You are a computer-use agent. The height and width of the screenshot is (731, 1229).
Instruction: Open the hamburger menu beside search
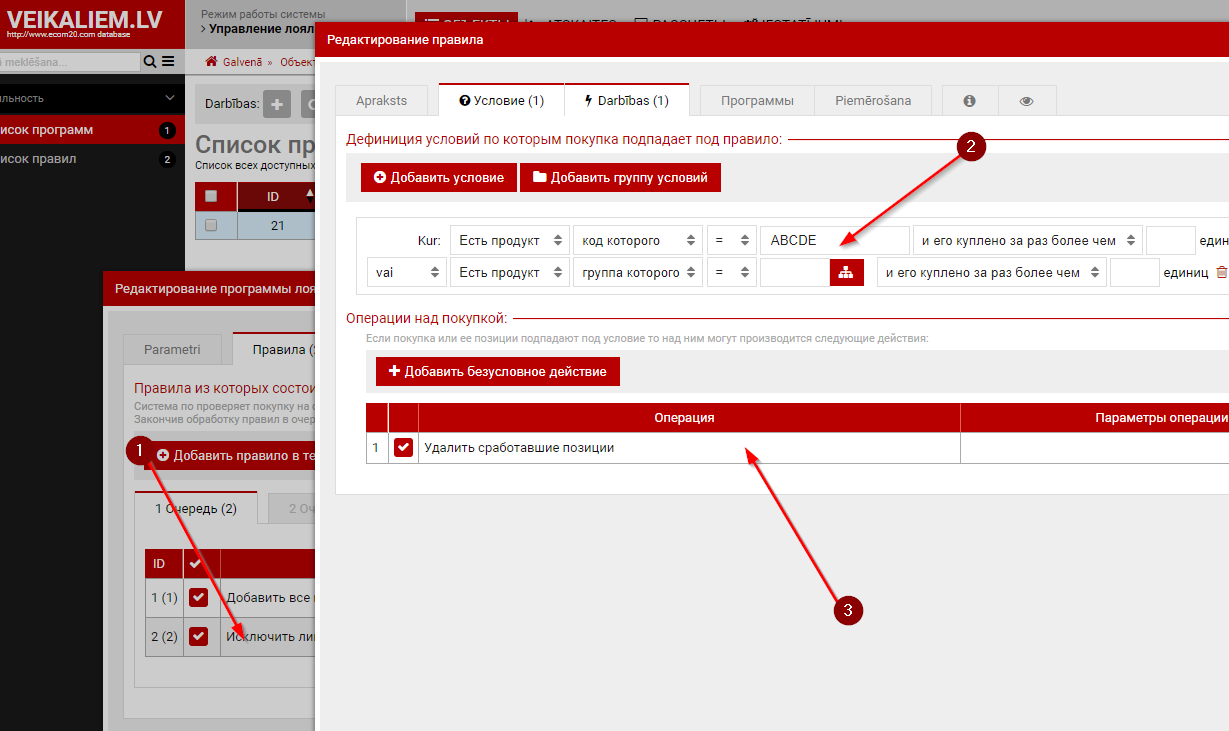[168, 62]
